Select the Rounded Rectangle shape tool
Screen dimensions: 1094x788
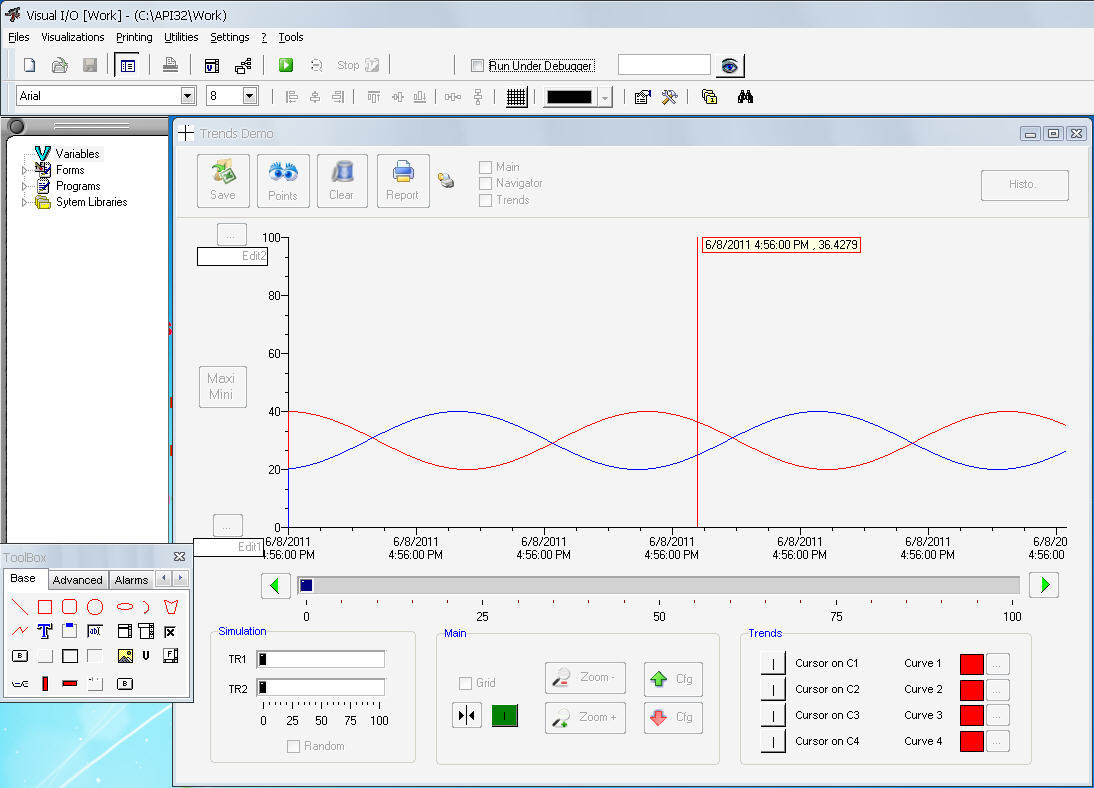(70, 607)
